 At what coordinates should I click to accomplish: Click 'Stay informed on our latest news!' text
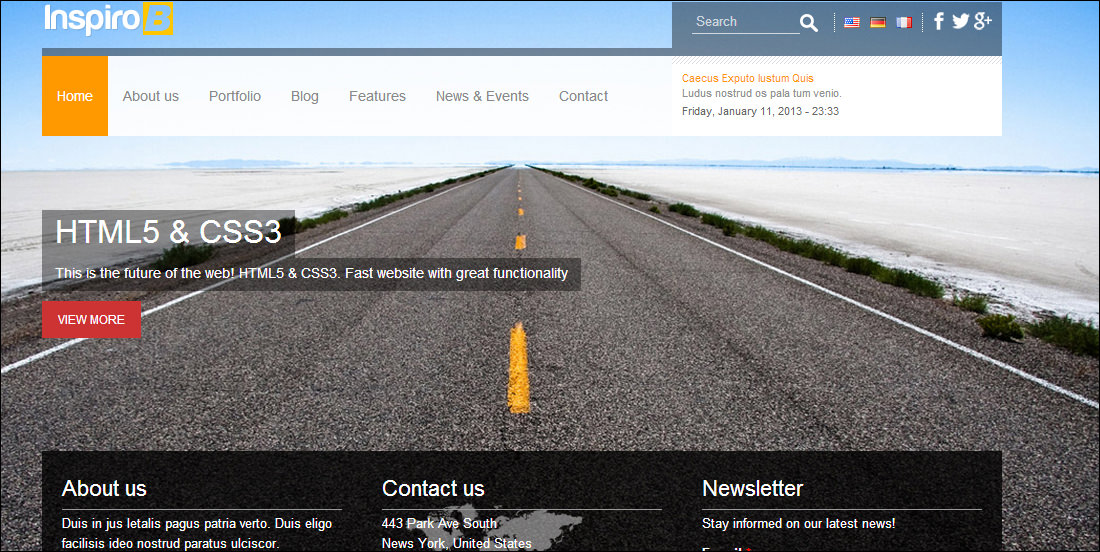coord(799,523)
